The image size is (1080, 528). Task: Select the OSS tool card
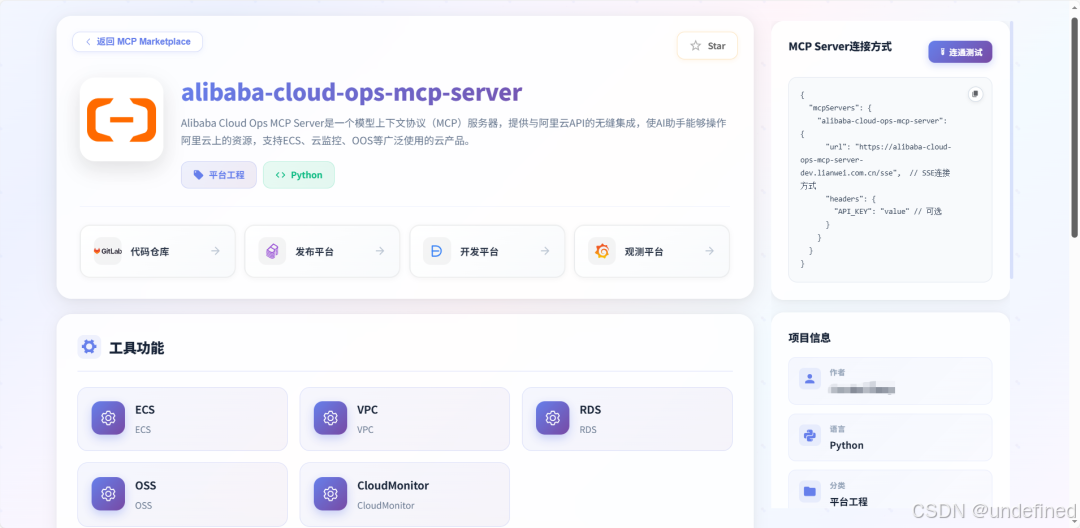pyautogui.click(x=183, y=494)
